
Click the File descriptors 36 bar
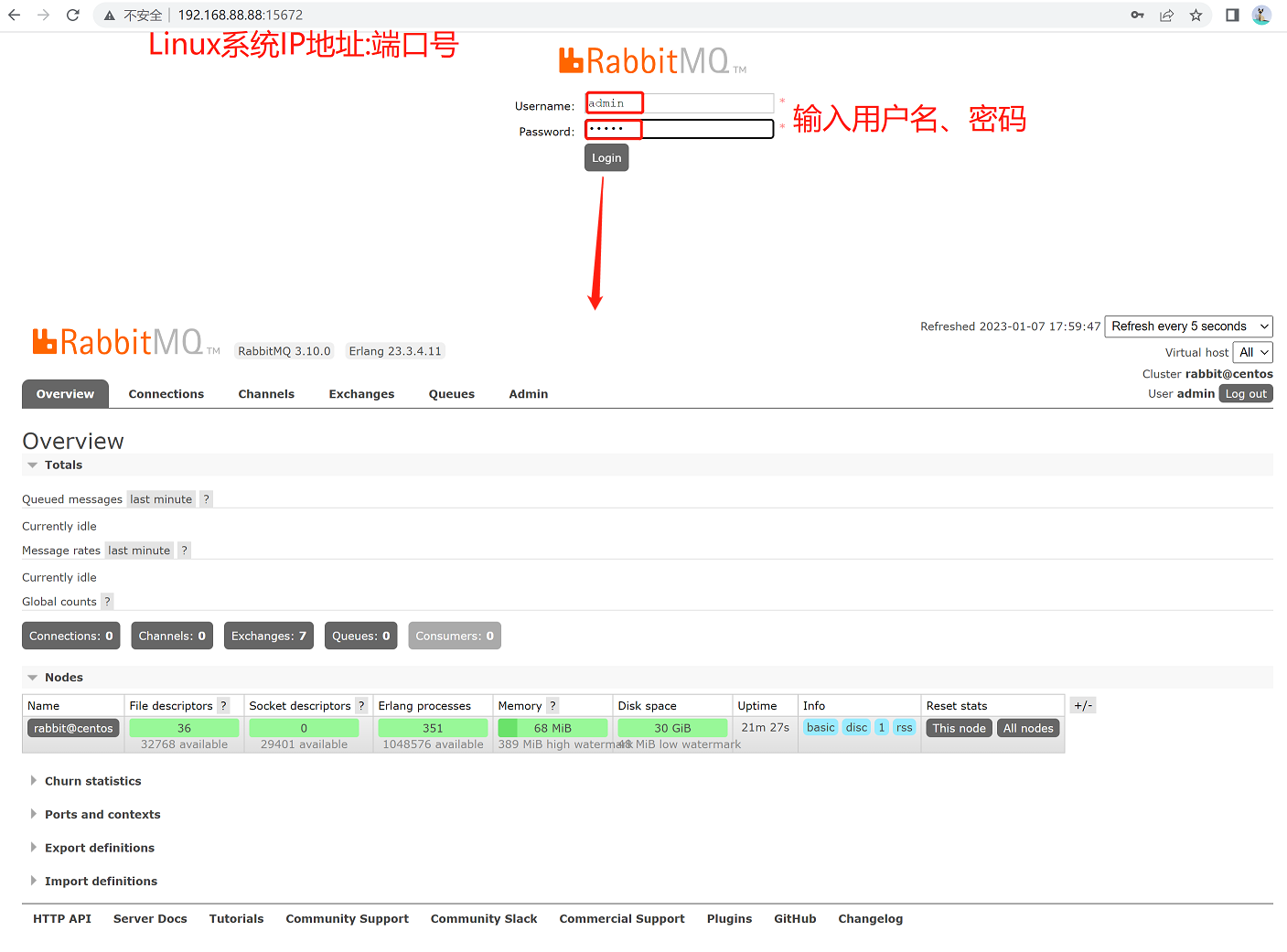point(184,728)
